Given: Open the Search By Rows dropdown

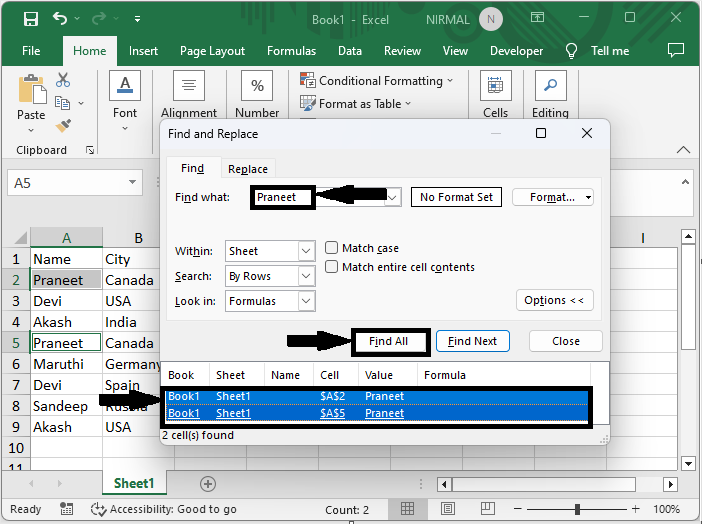Looking at the screenshot, I should pyautogui.click(x=270, y=276).
